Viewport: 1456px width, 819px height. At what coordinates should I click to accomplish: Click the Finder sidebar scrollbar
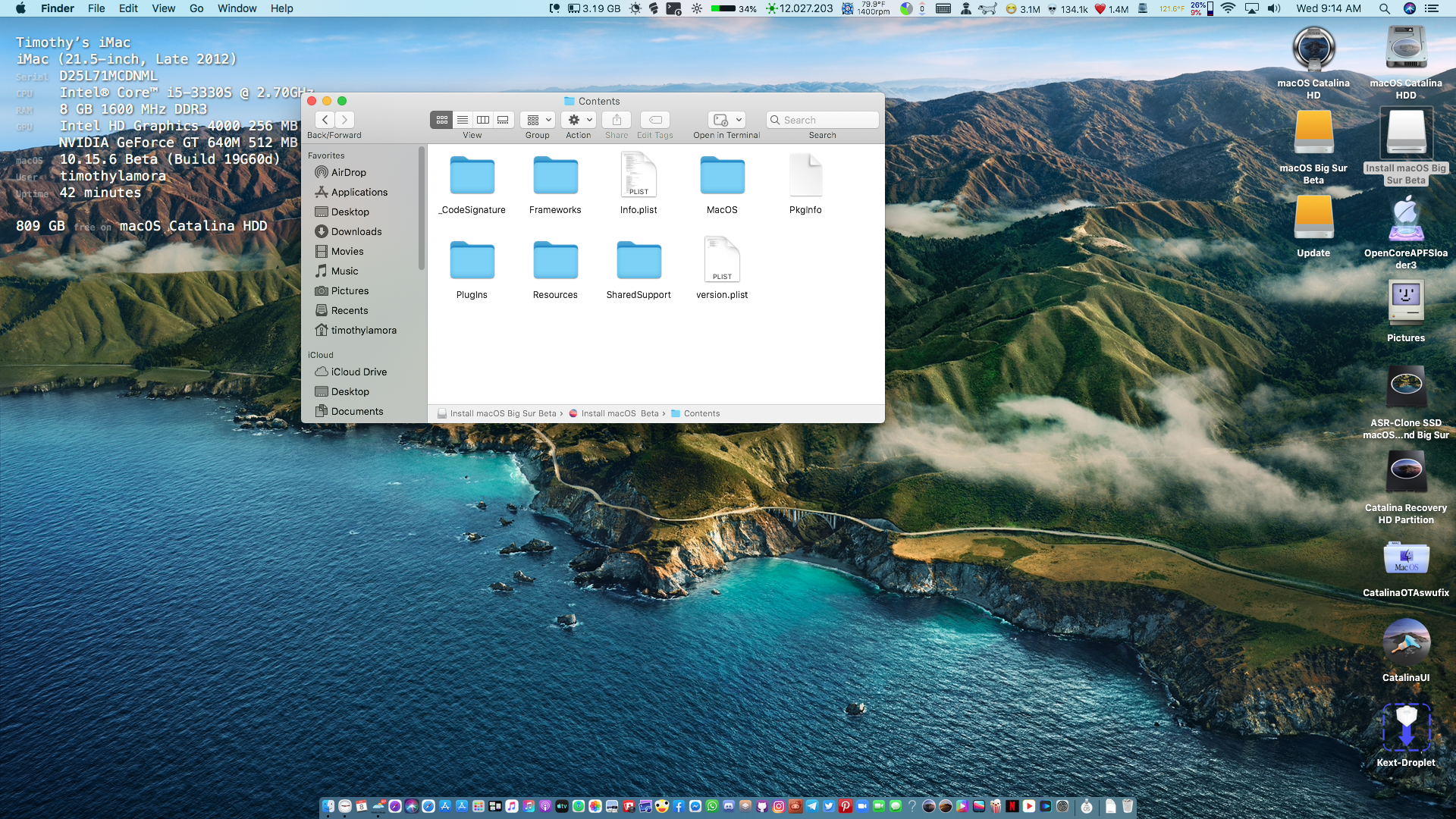[422, 209]
